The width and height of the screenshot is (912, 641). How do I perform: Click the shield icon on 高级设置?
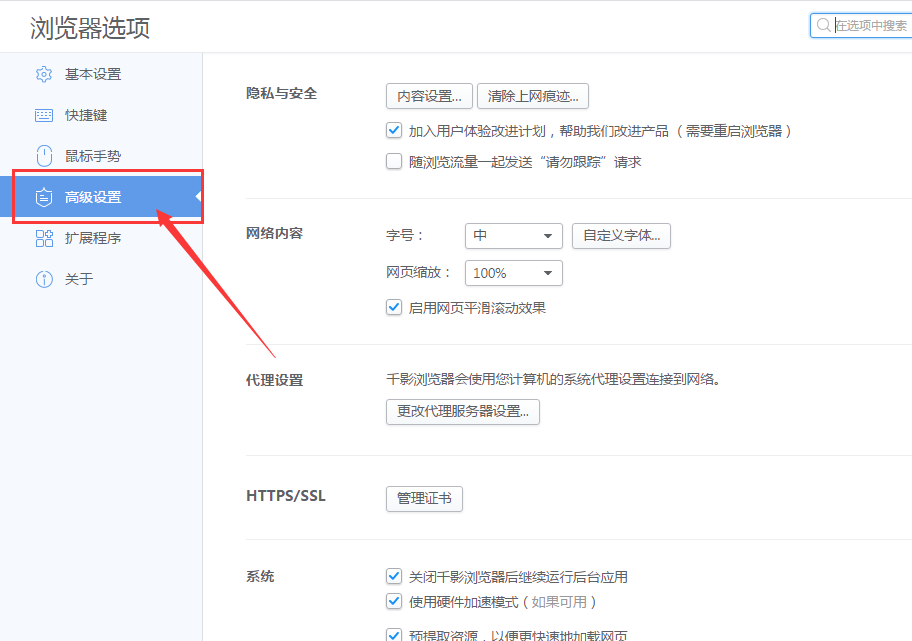[x=43, y=197]
